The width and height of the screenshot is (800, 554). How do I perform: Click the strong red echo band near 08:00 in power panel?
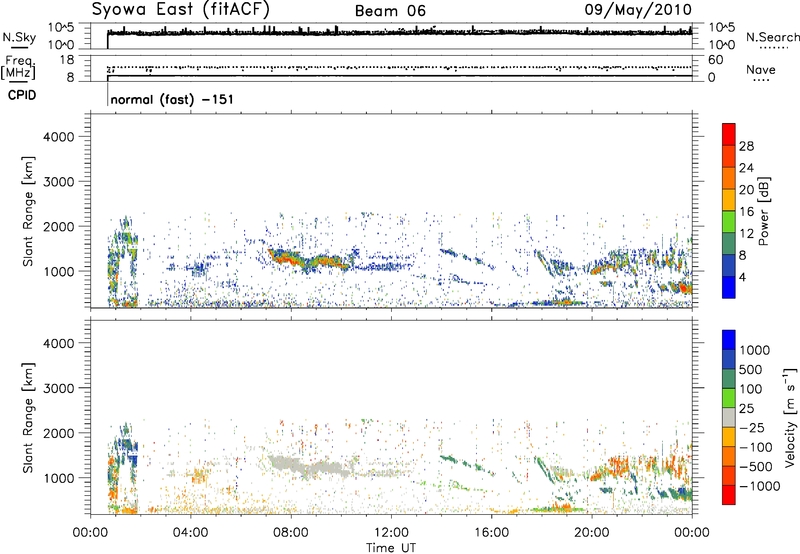click(286, 258)
